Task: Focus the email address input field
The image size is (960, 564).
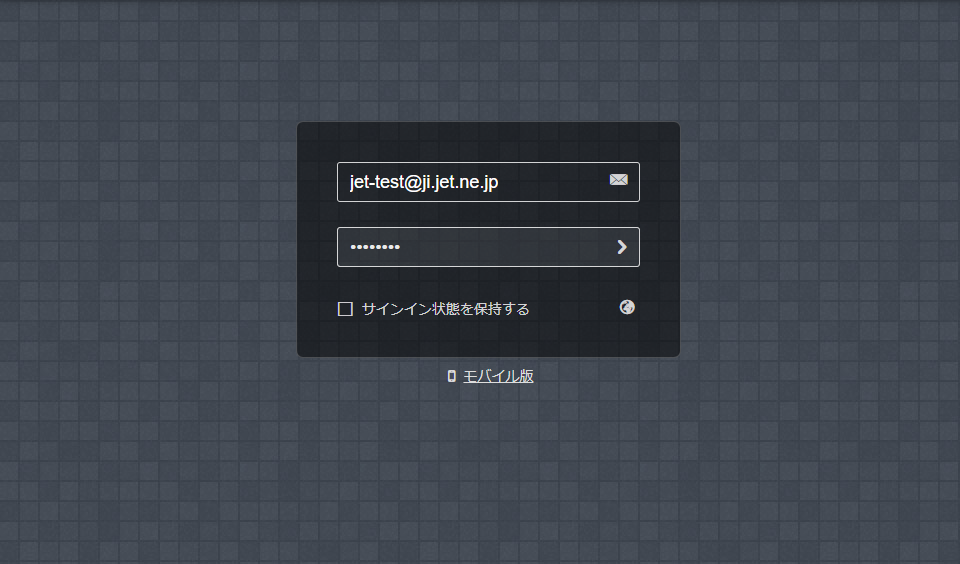Action: 488,182
